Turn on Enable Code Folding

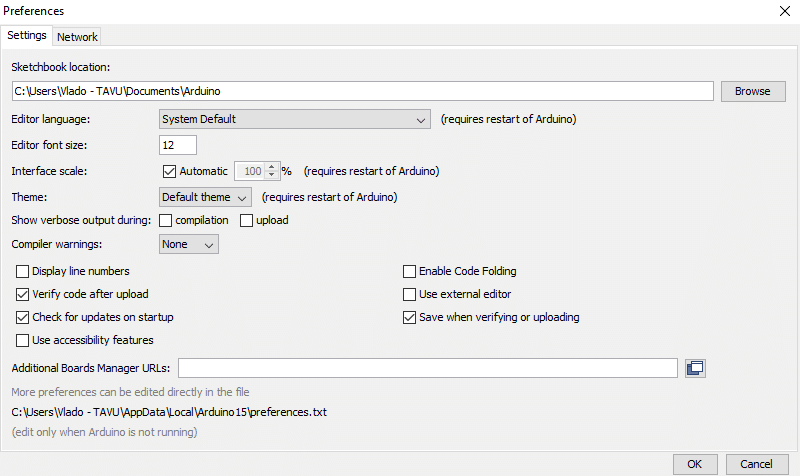409,271
